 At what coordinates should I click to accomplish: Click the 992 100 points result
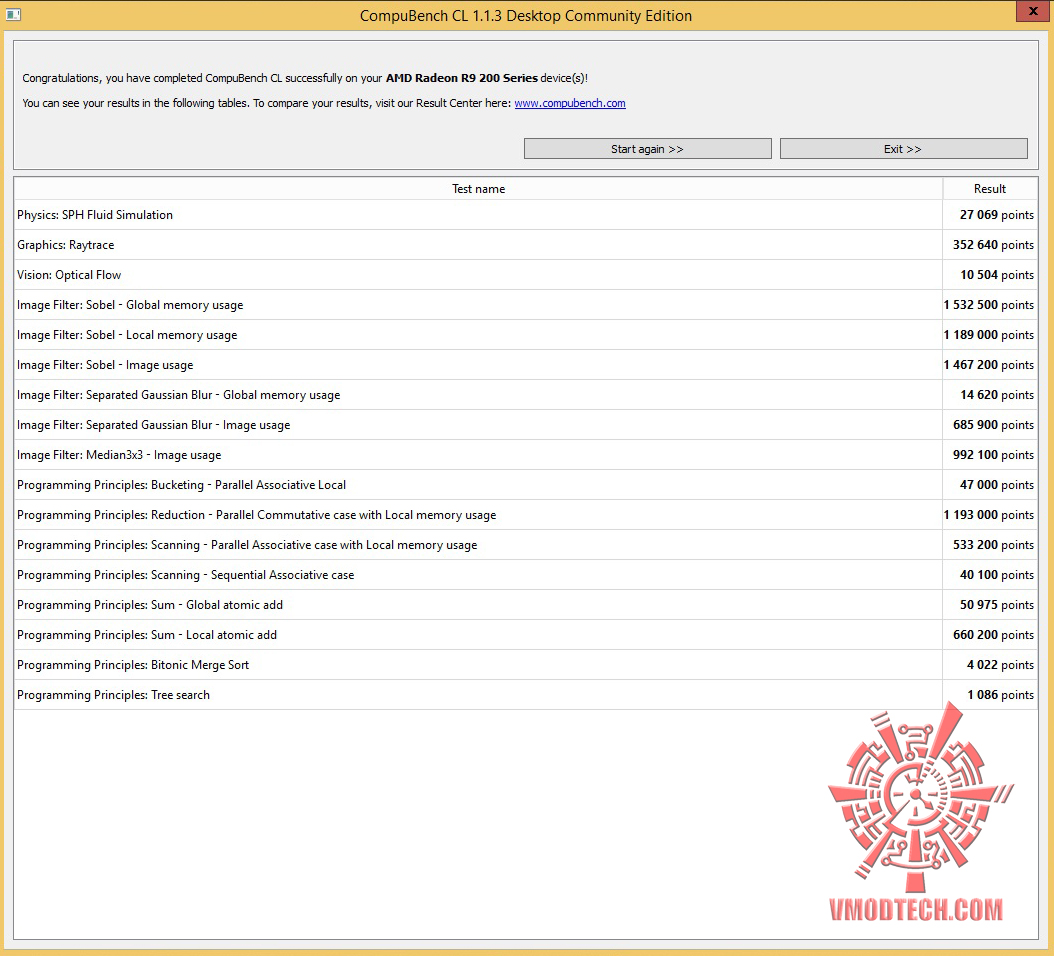[993, 455]
